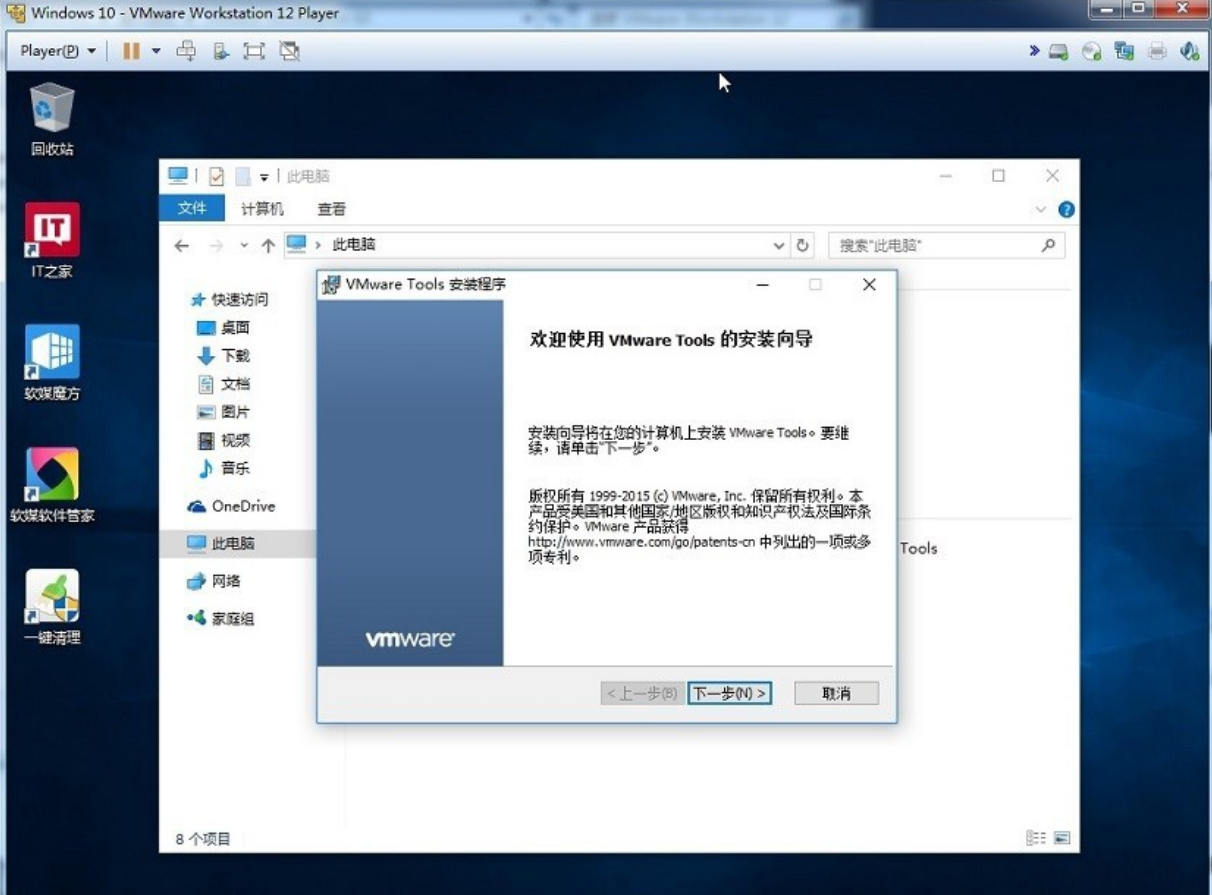This screenshot has width=1212, height=895.
Task: Switch to the 计算机 ribbon tab
Action: 262,209
